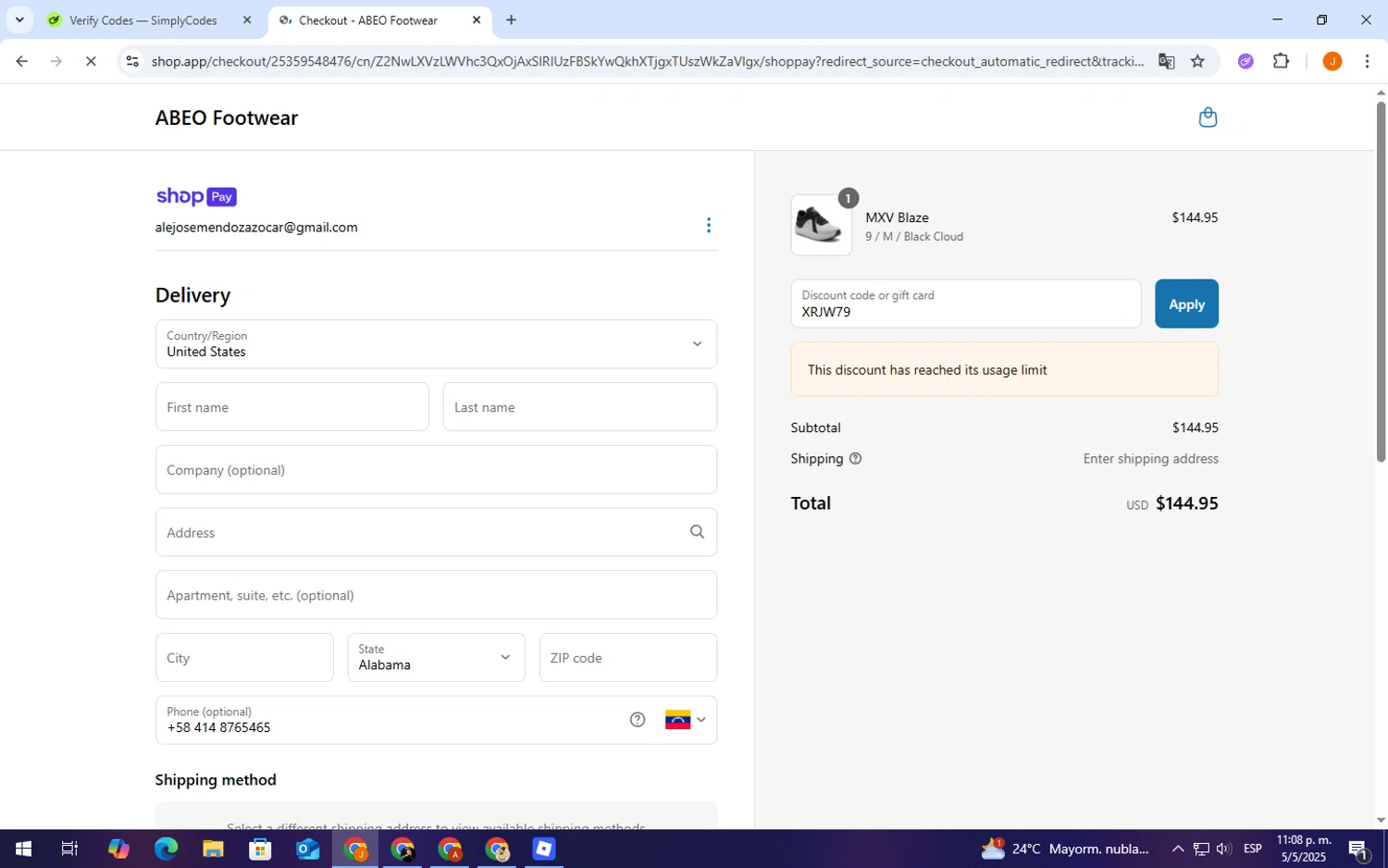Open the phone country flag selector
1388x868 pixels.
tap(685, 720)
